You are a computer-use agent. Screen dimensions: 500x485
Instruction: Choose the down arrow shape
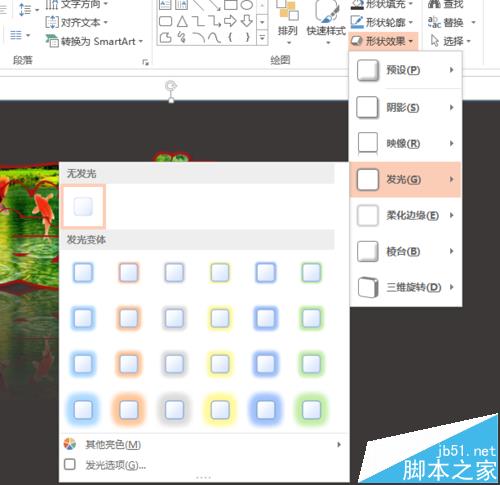click(247, 21)
